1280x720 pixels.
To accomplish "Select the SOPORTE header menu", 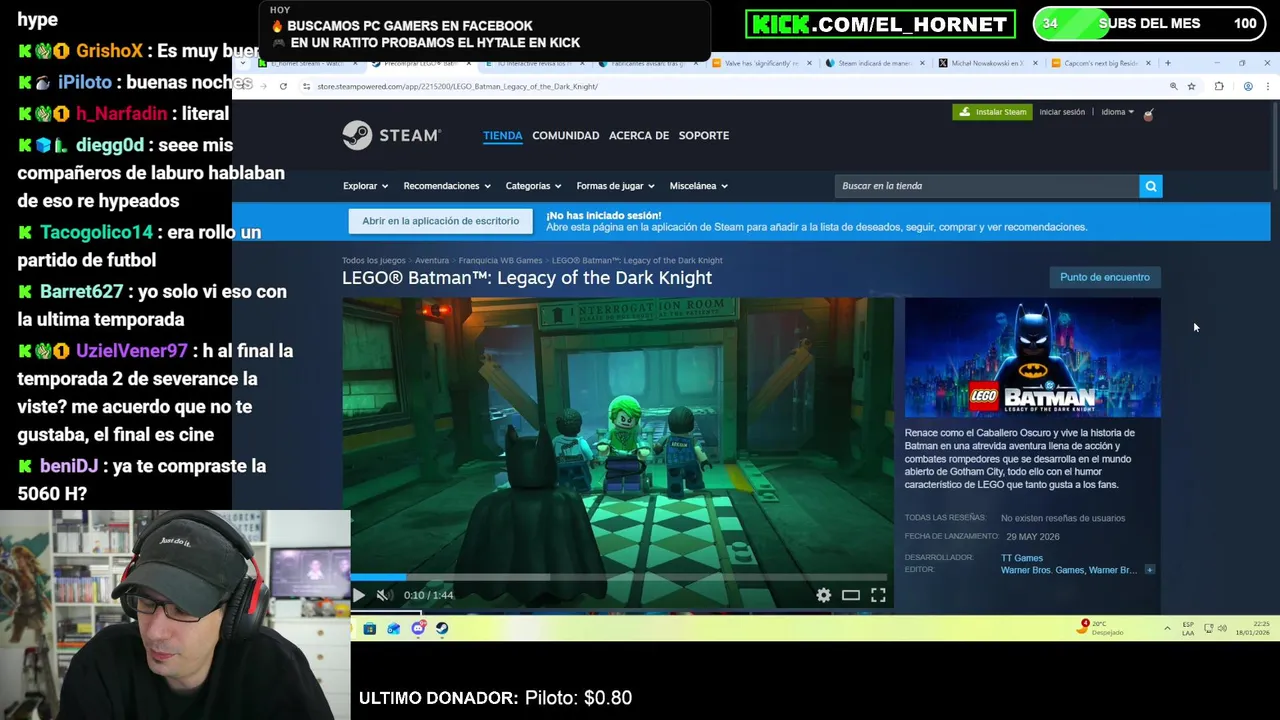I will coord(703,135).
